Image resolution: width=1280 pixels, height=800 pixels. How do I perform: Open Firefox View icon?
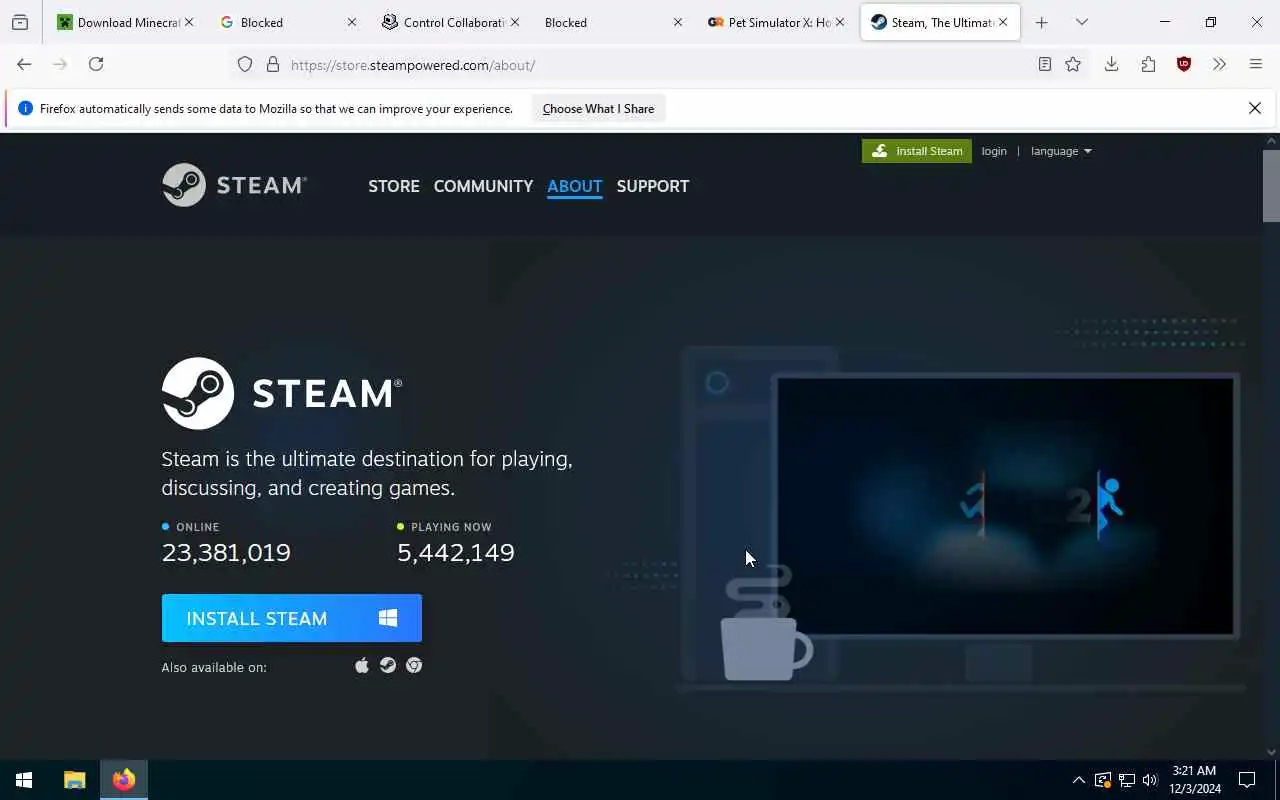pos(20,22)
